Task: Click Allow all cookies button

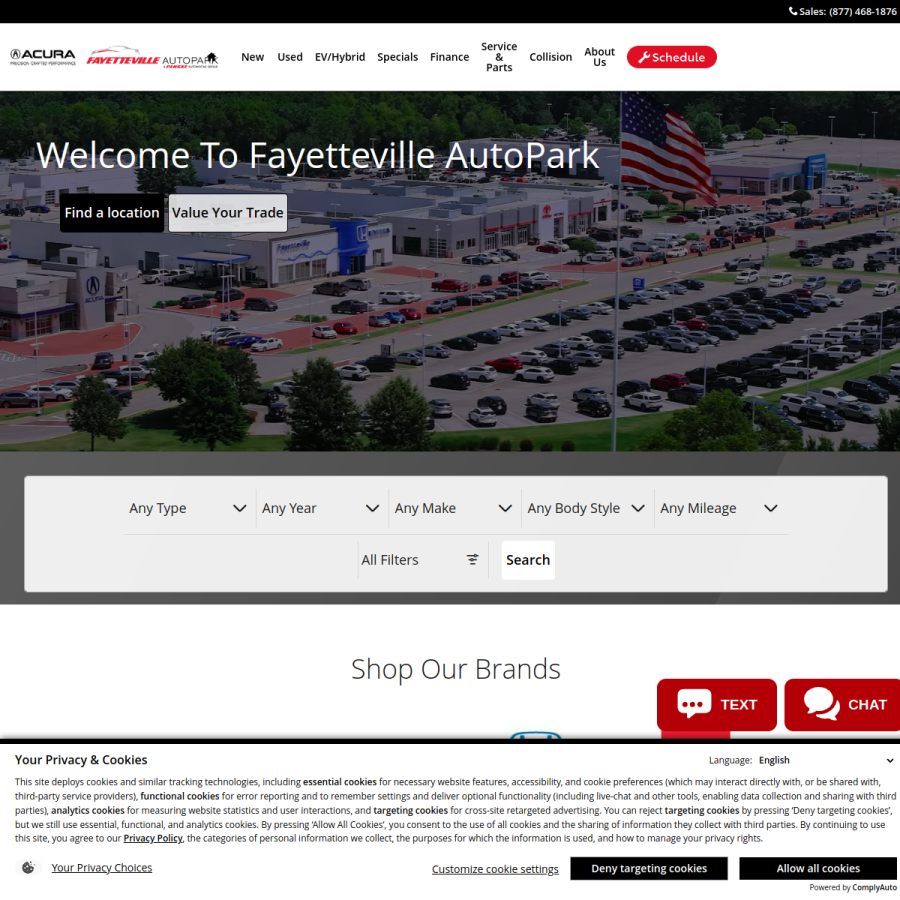Action: pos(818,868)
